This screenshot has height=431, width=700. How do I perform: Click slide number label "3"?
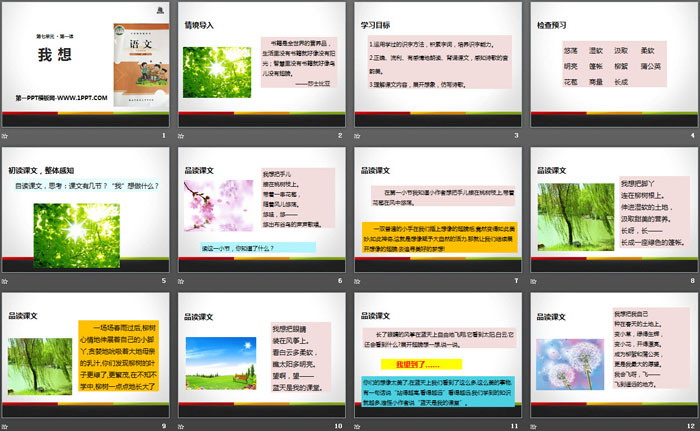(516, 135)
